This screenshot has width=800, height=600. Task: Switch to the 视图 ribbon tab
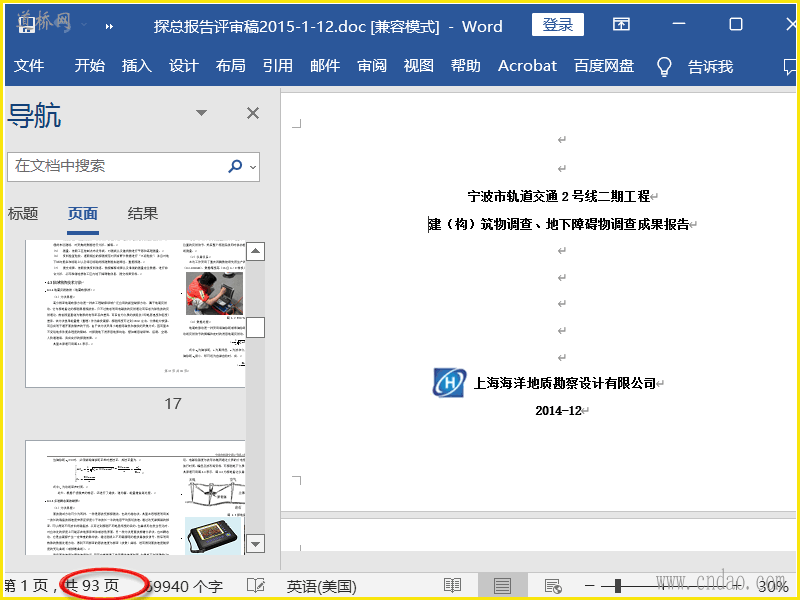point(419,66)
